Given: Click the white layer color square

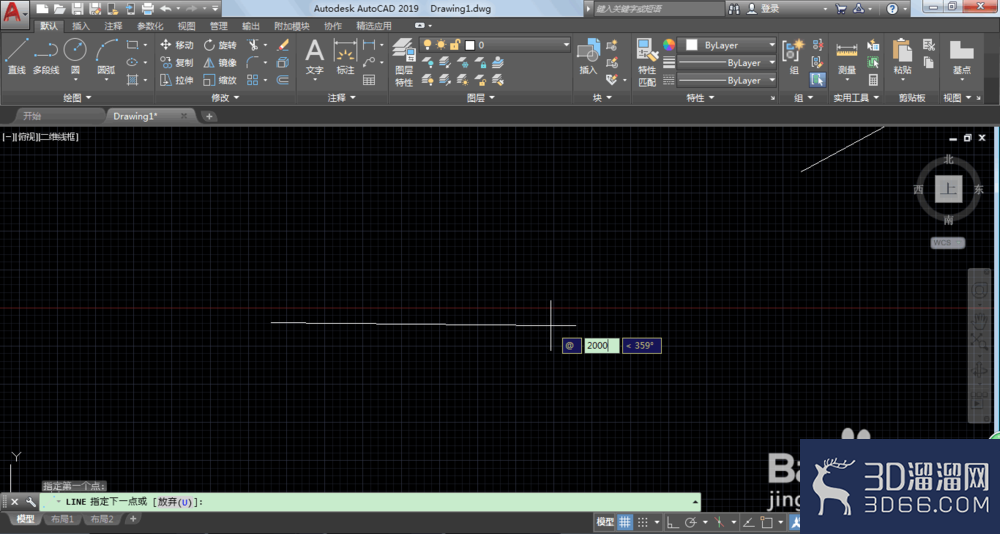Looking at the screenshot, I should click(470, 45).
